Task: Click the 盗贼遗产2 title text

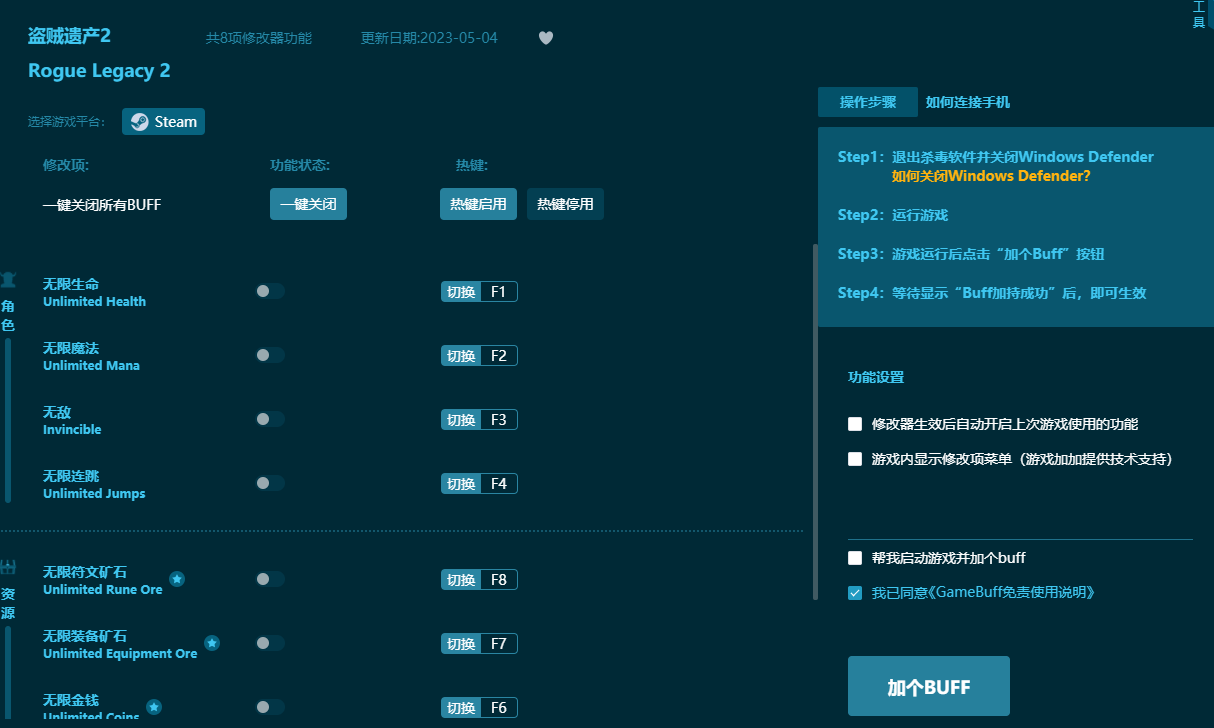Action: 69,37
